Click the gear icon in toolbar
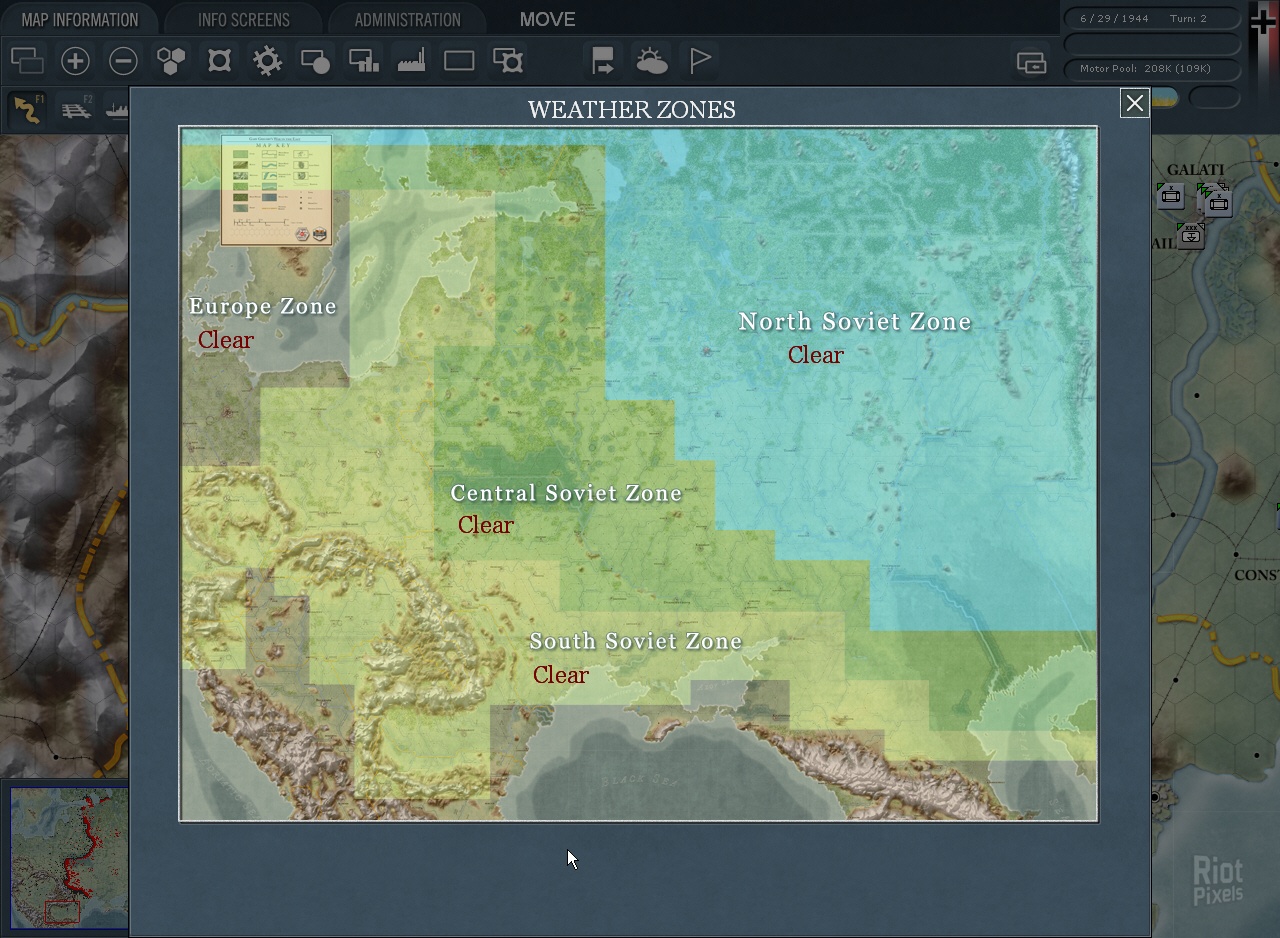The width and height of the screenshot is (1280, 938). [267, 61]
